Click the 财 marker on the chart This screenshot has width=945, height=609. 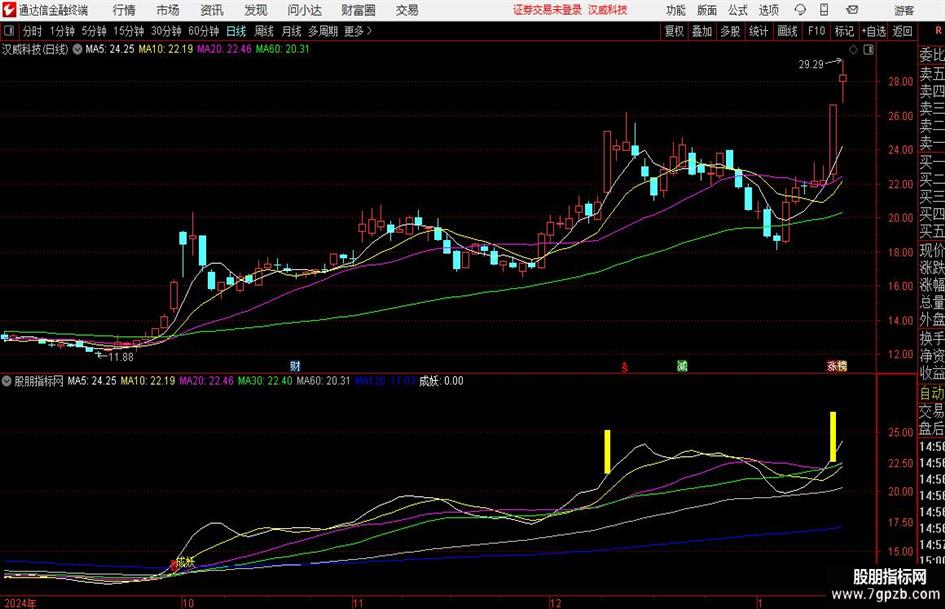coord(295,365)
